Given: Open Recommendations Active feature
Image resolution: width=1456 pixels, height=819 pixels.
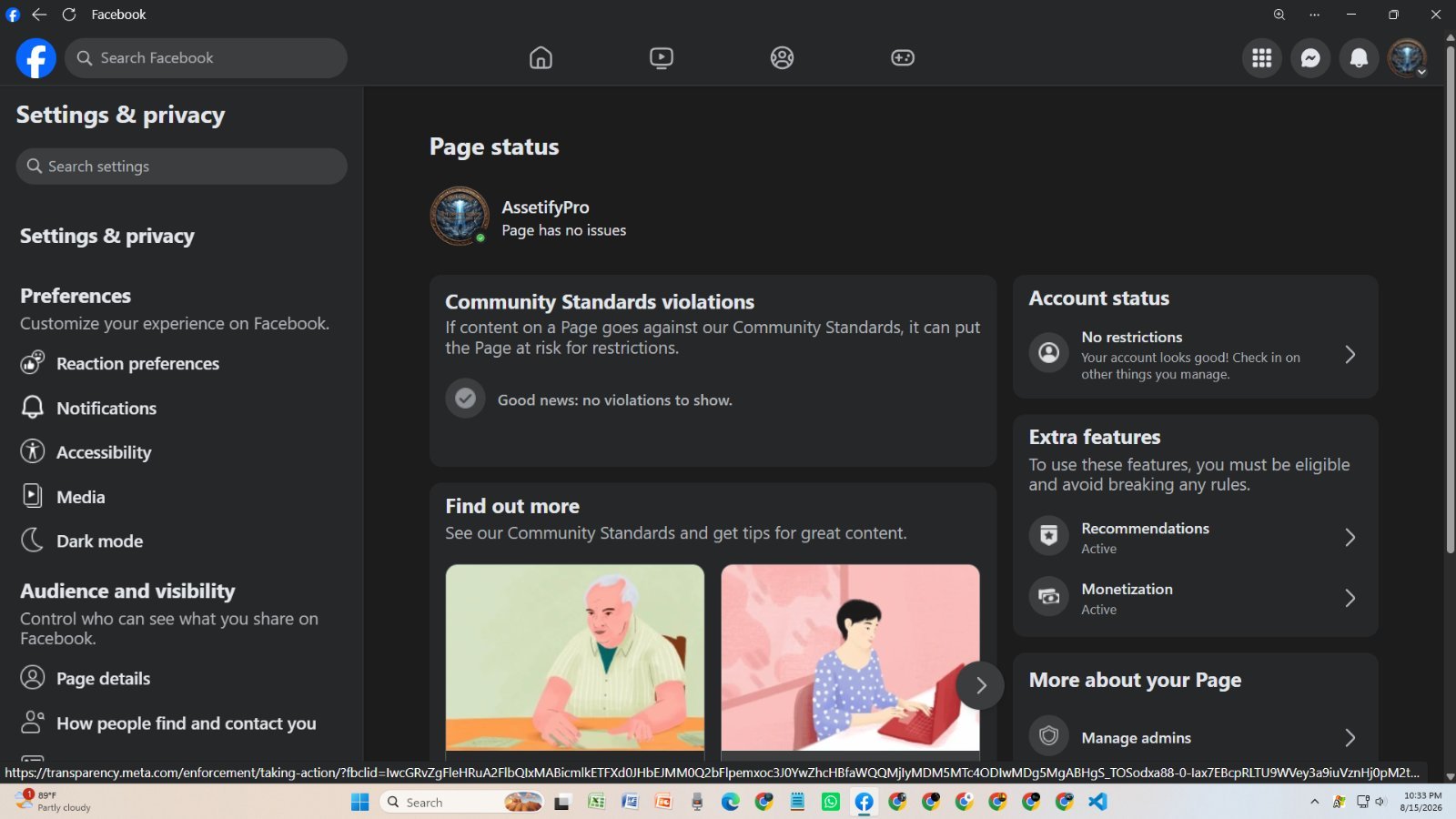Looking at the screenshot, I should (x=1195, y=538).
